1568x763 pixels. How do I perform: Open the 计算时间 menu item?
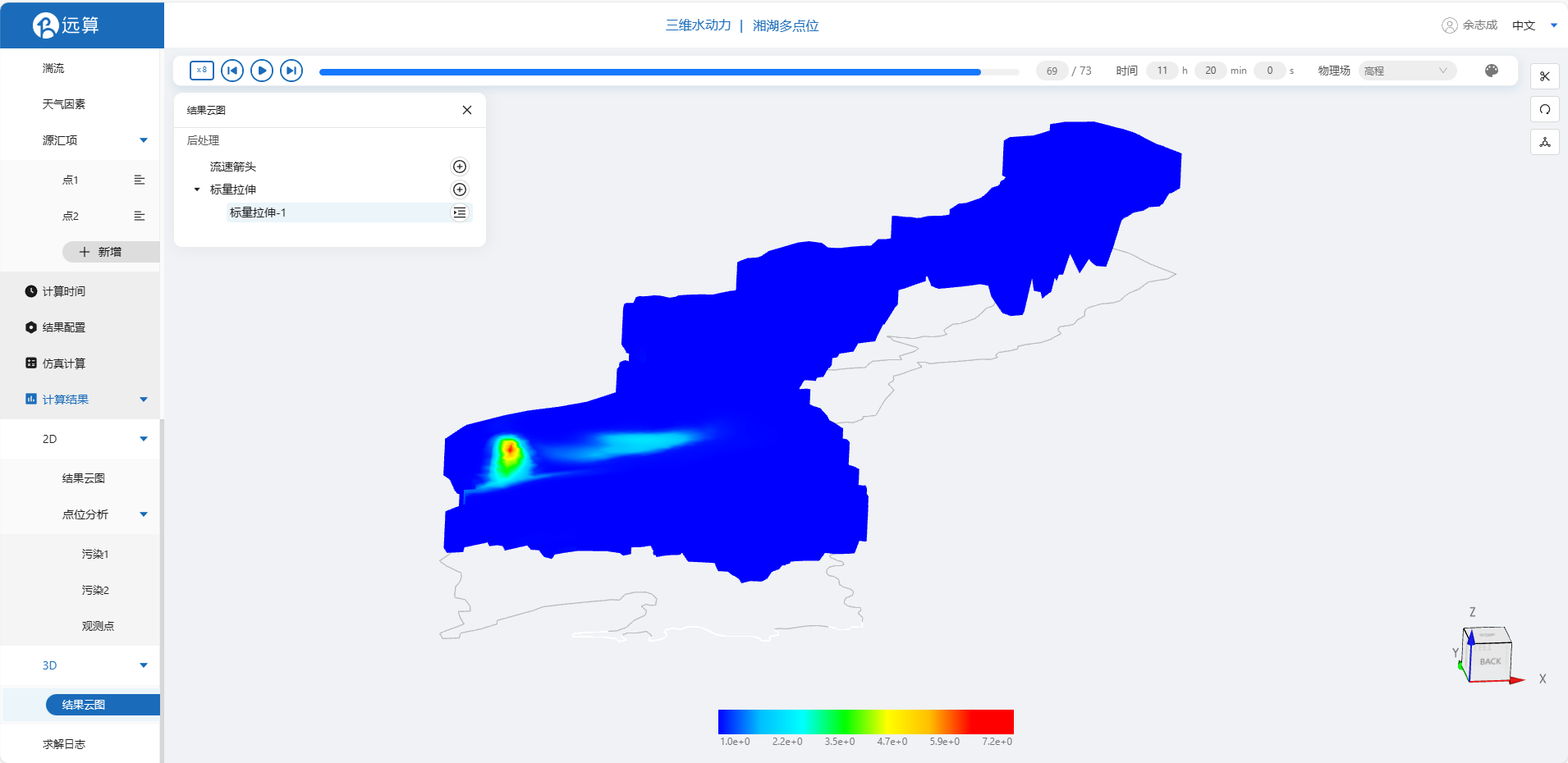(x=64, y=291)
